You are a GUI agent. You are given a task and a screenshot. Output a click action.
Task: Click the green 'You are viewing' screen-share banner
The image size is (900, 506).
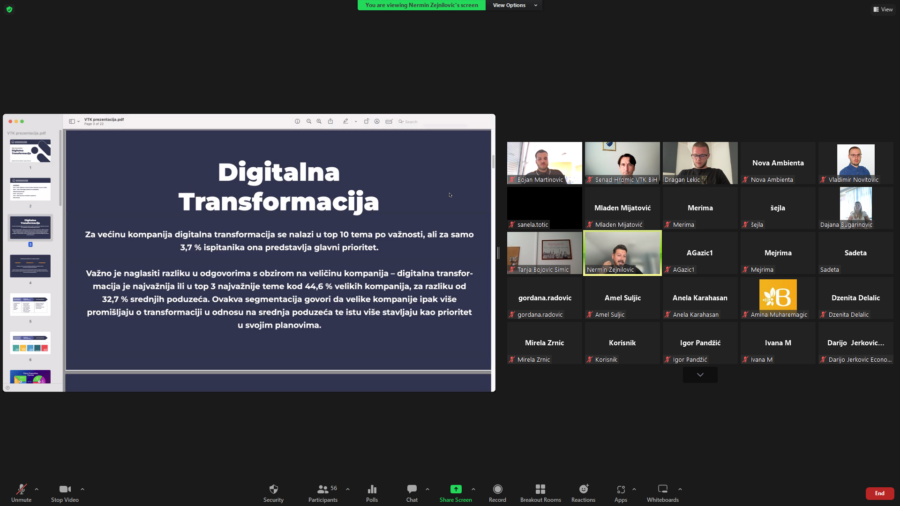coord(421,5)
